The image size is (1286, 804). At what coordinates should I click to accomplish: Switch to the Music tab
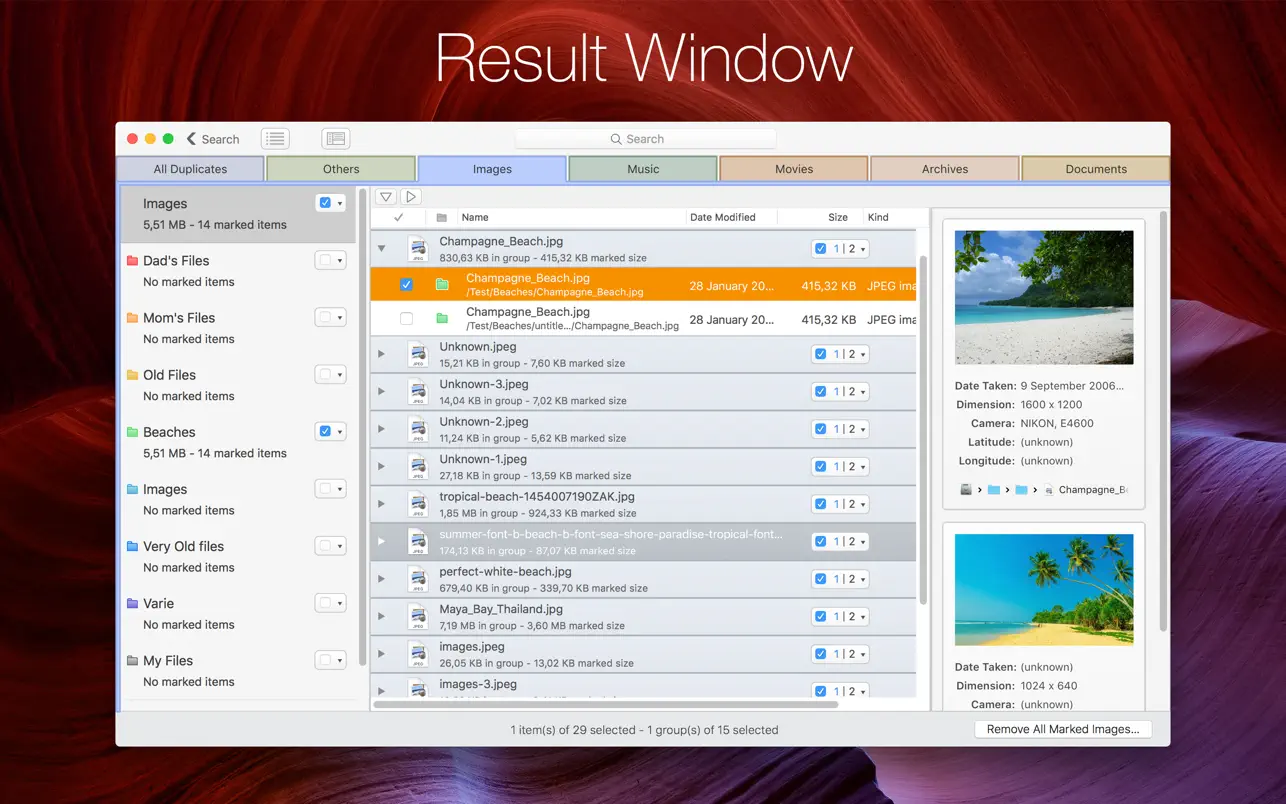643,169
